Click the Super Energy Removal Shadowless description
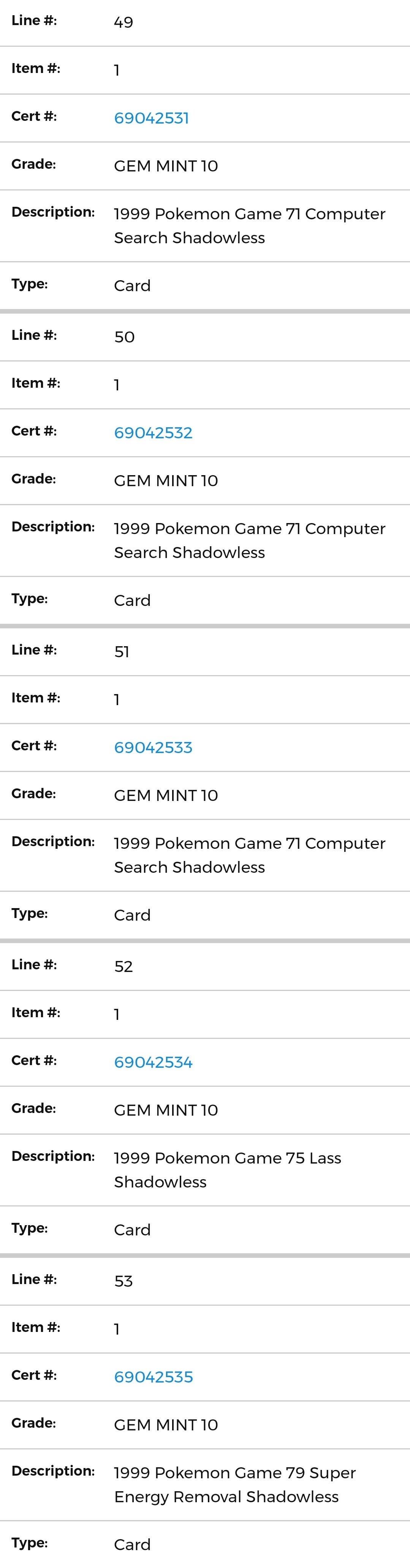Viewport: 410px width, 1568px height. [x=235, y=1485]
